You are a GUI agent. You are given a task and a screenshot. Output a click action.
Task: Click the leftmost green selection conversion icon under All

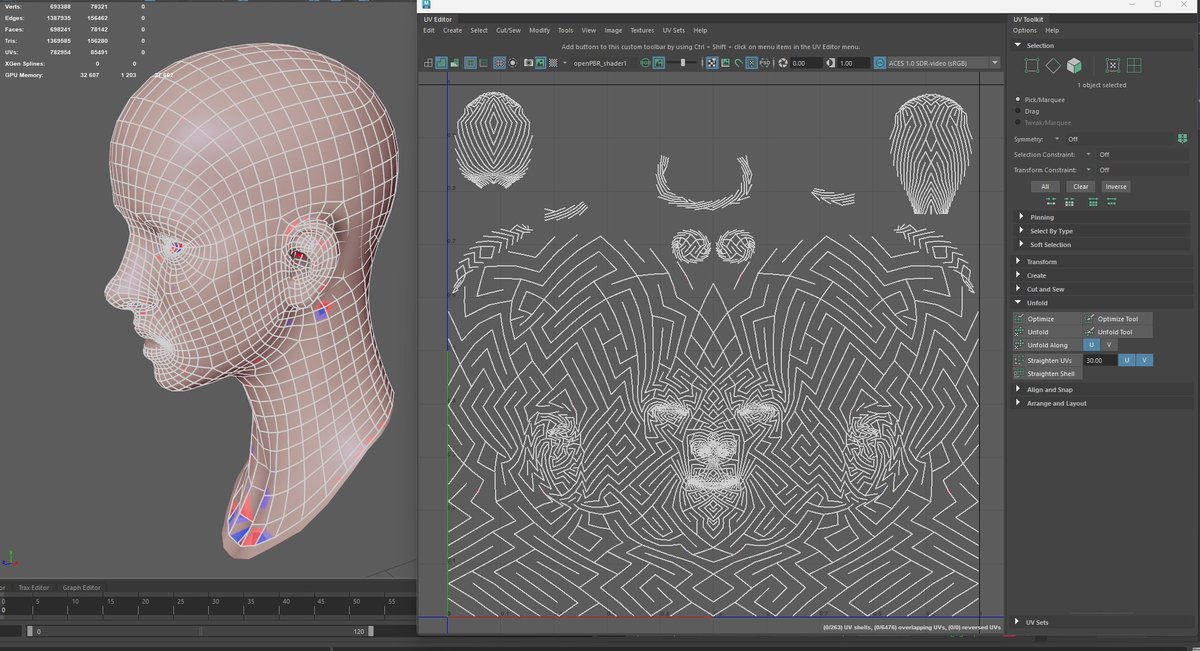pyautogui.click(x=1051, y=201)
